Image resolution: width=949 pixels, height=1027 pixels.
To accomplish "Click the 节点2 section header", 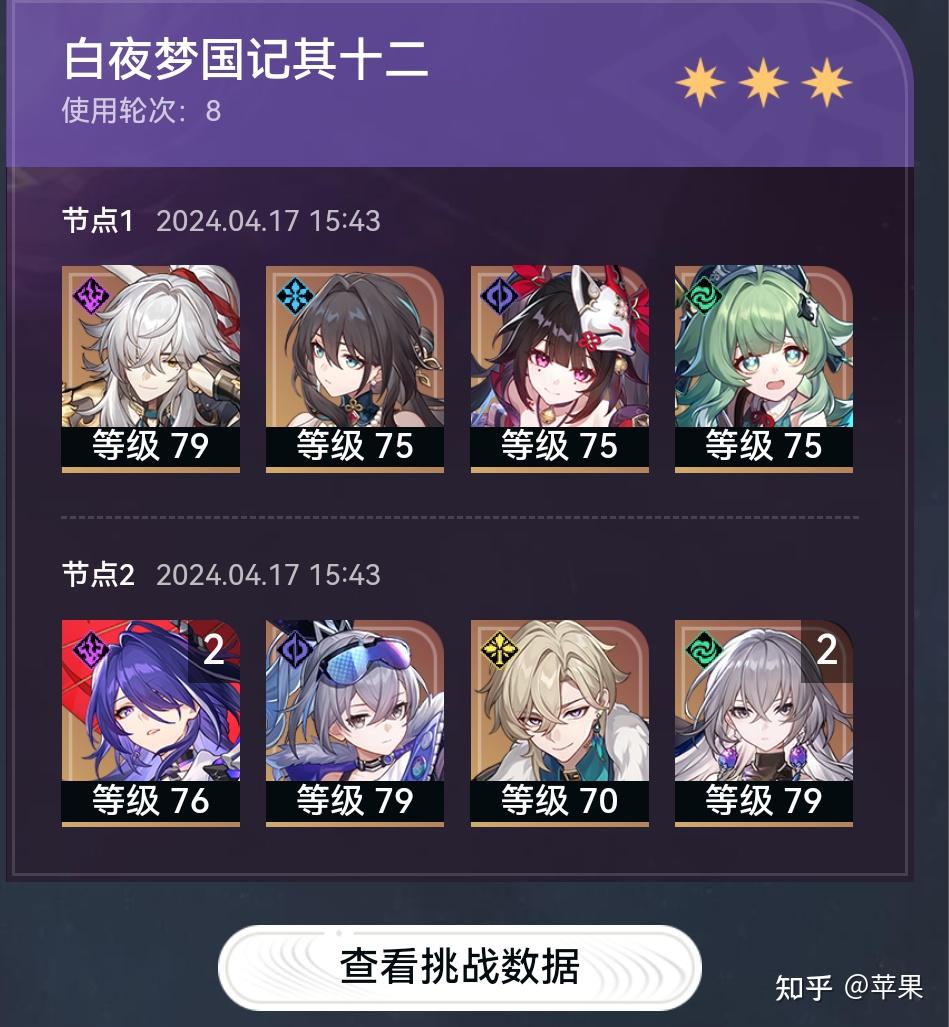I will [98, 575].
